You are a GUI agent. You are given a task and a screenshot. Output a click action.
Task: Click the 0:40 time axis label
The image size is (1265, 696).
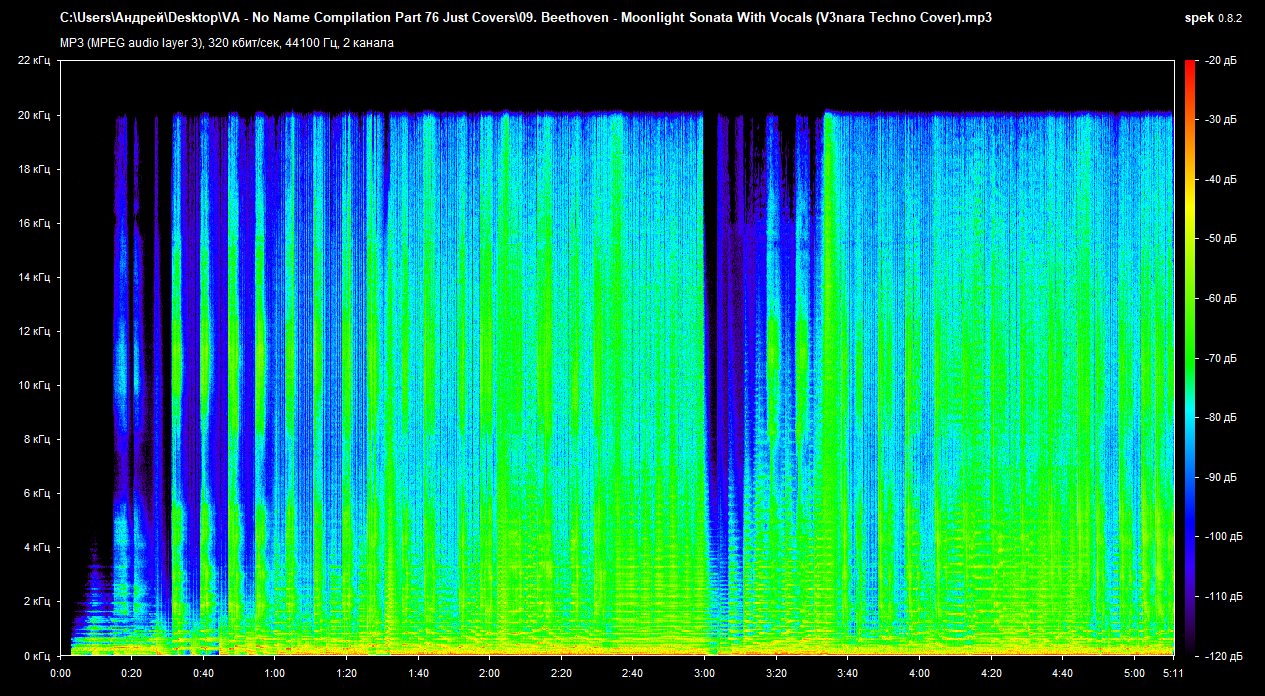[203, 673]
